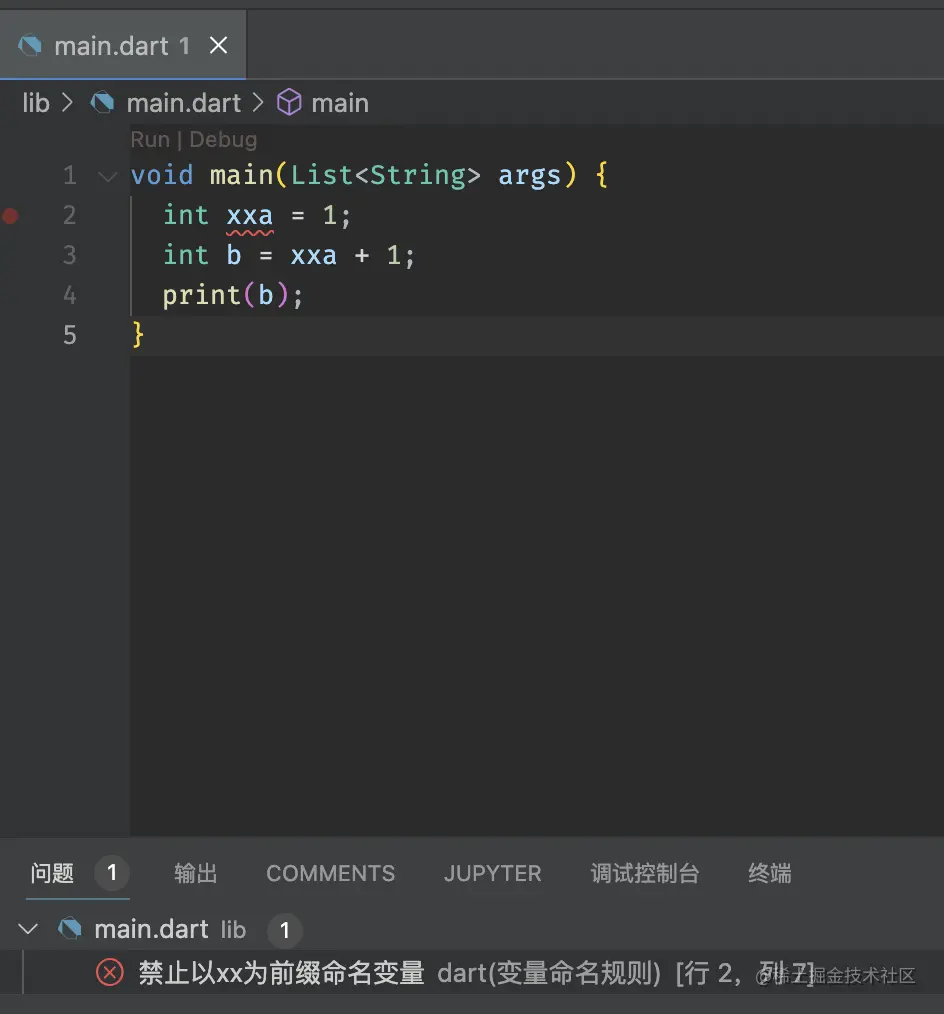This screenshot has width=944, height=1014.
Task: Click the xxa reference on line 3
Action: pos(314,256)
